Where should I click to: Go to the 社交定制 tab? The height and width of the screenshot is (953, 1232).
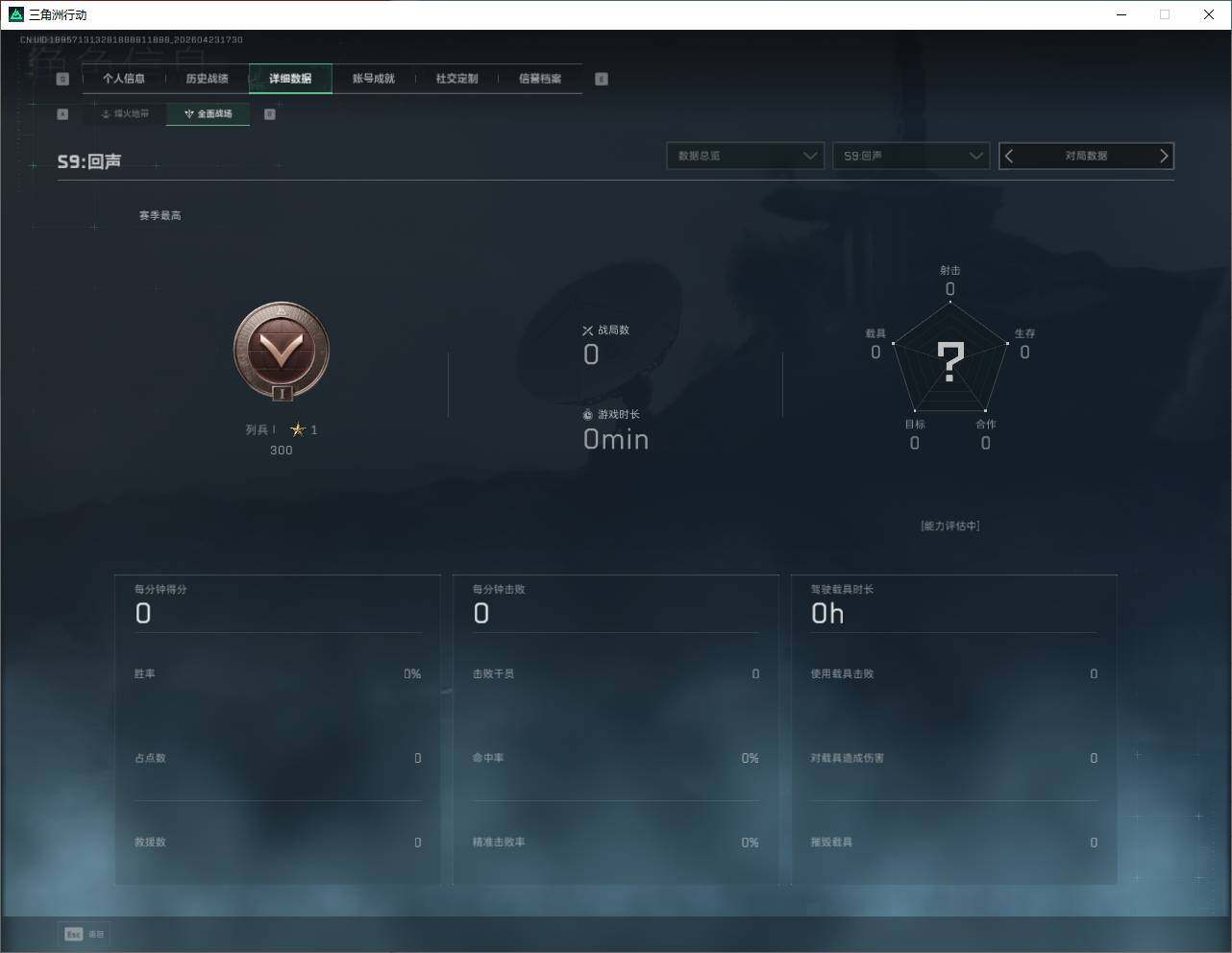point(456,79)
